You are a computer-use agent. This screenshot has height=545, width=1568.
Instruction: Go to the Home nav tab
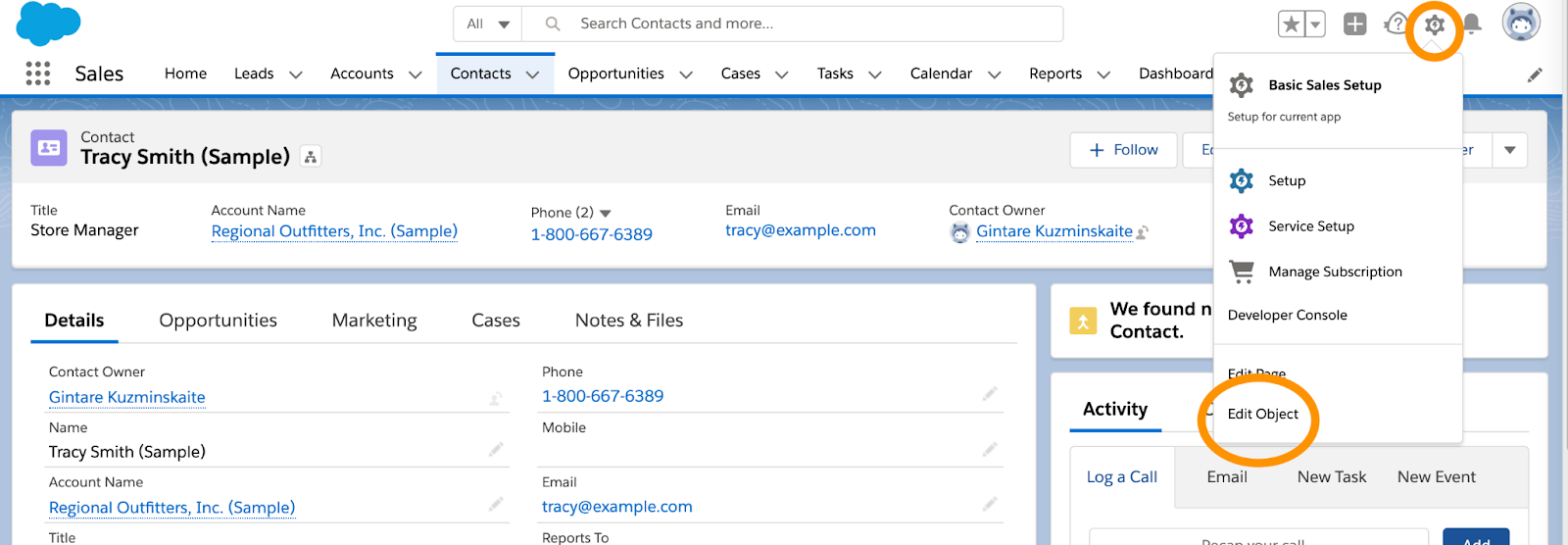[185, 74]
